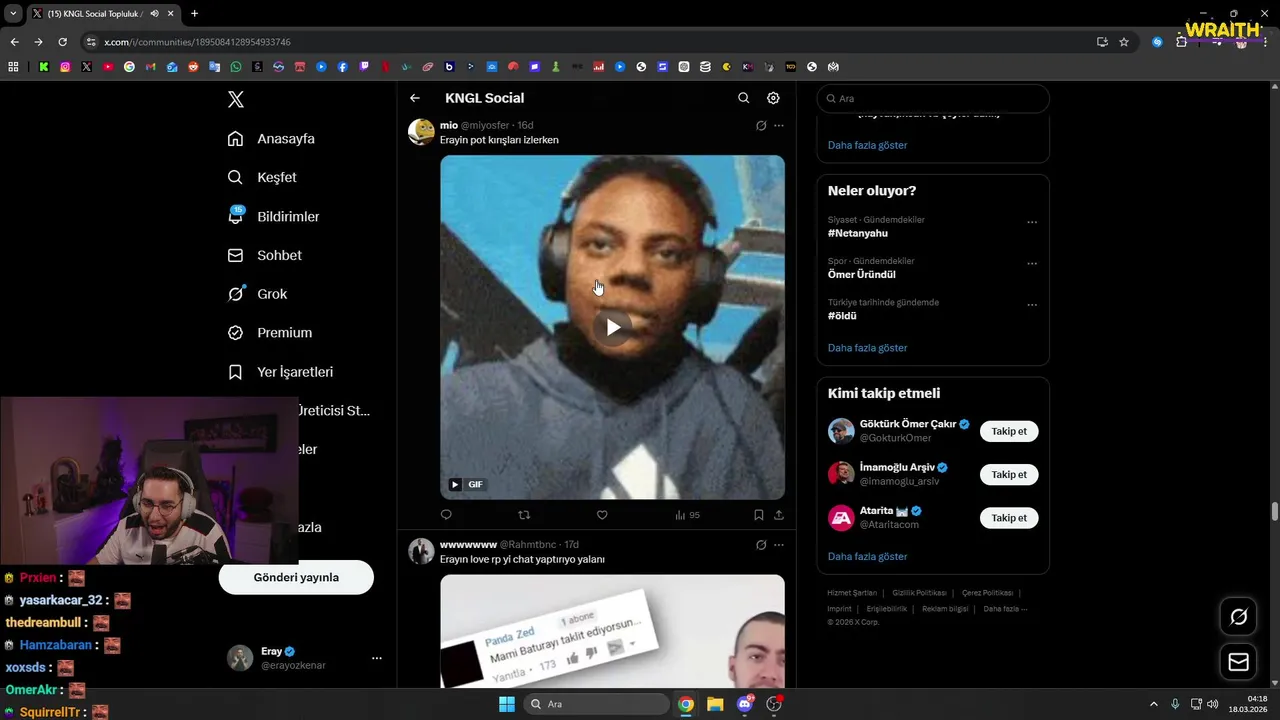Click the Gönderi yayınla button

point(296,577)
